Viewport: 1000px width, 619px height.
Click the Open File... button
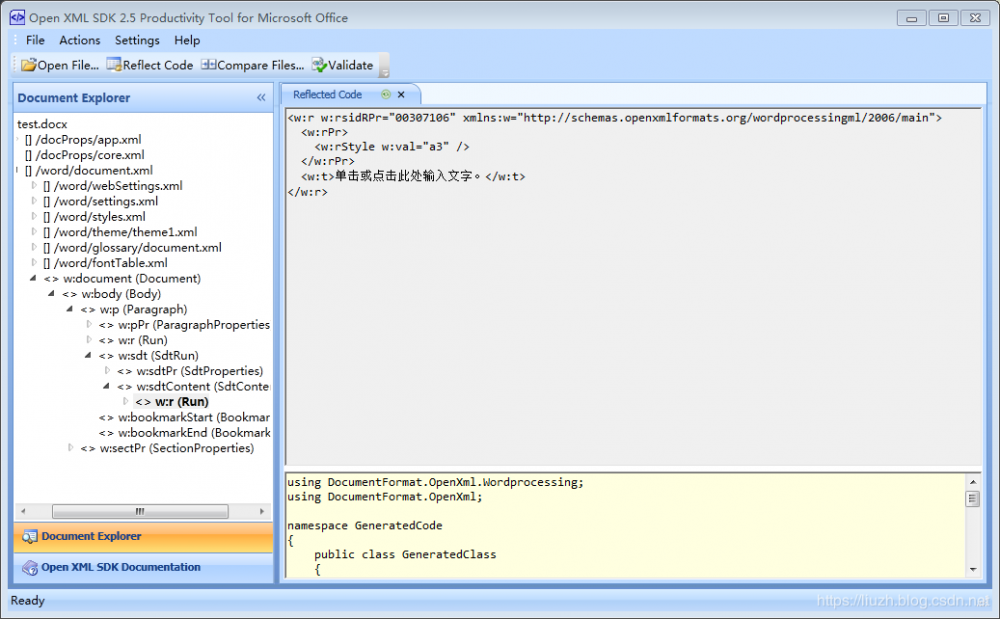[x=60, y=65]
